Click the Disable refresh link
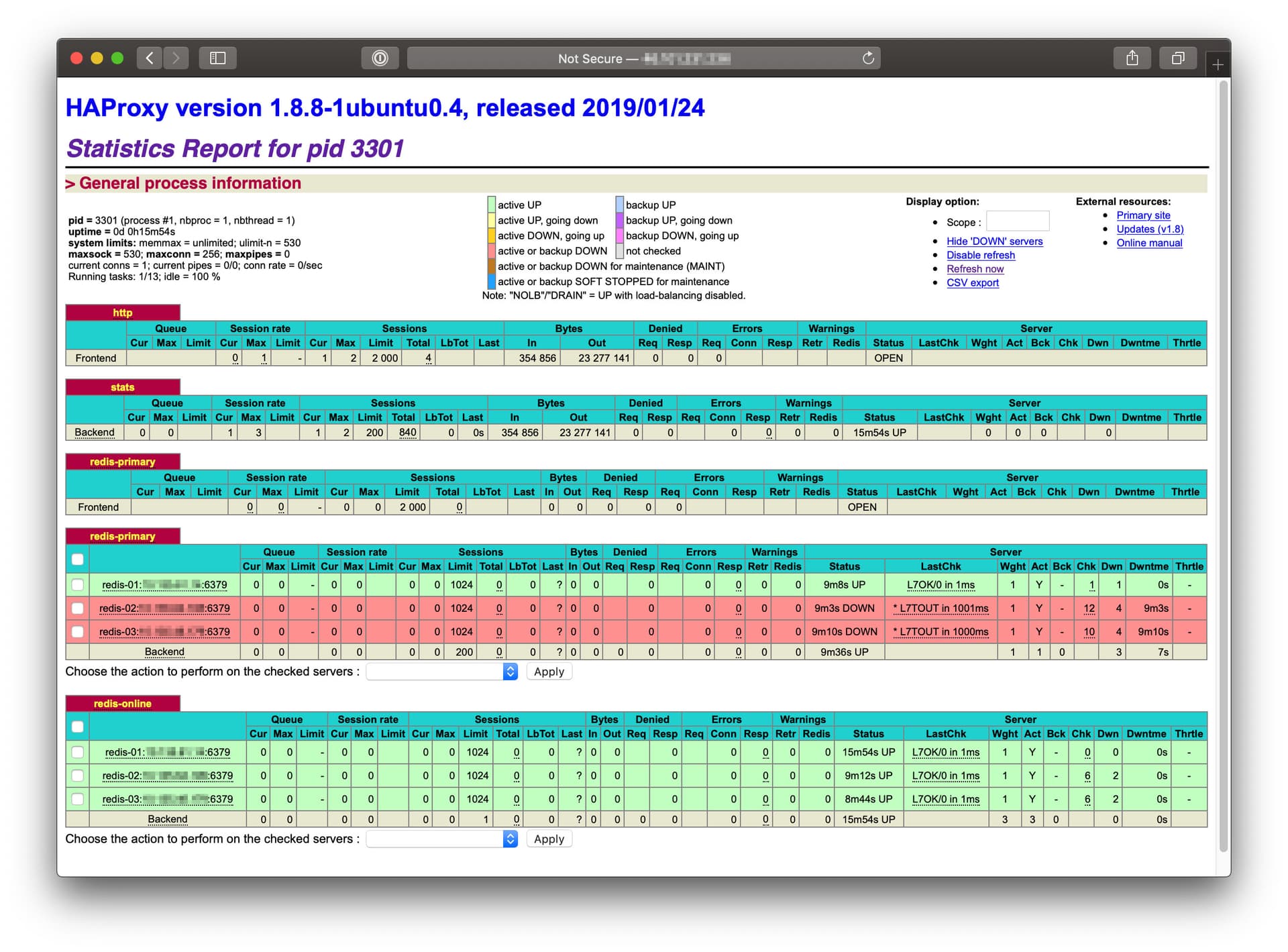The image size is (1288, 952). click(980, 255)
